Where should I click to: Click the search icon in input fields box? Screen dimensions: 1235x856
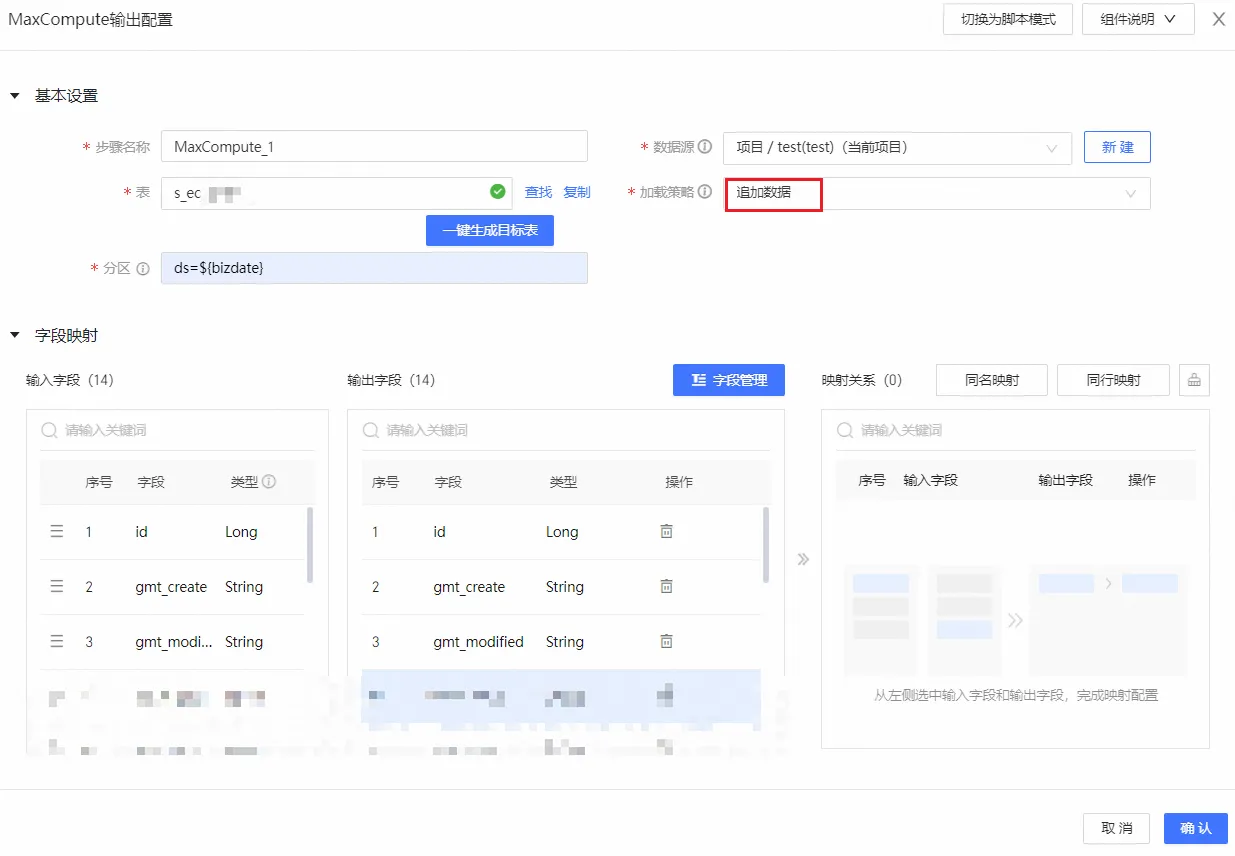coord(49,430)
